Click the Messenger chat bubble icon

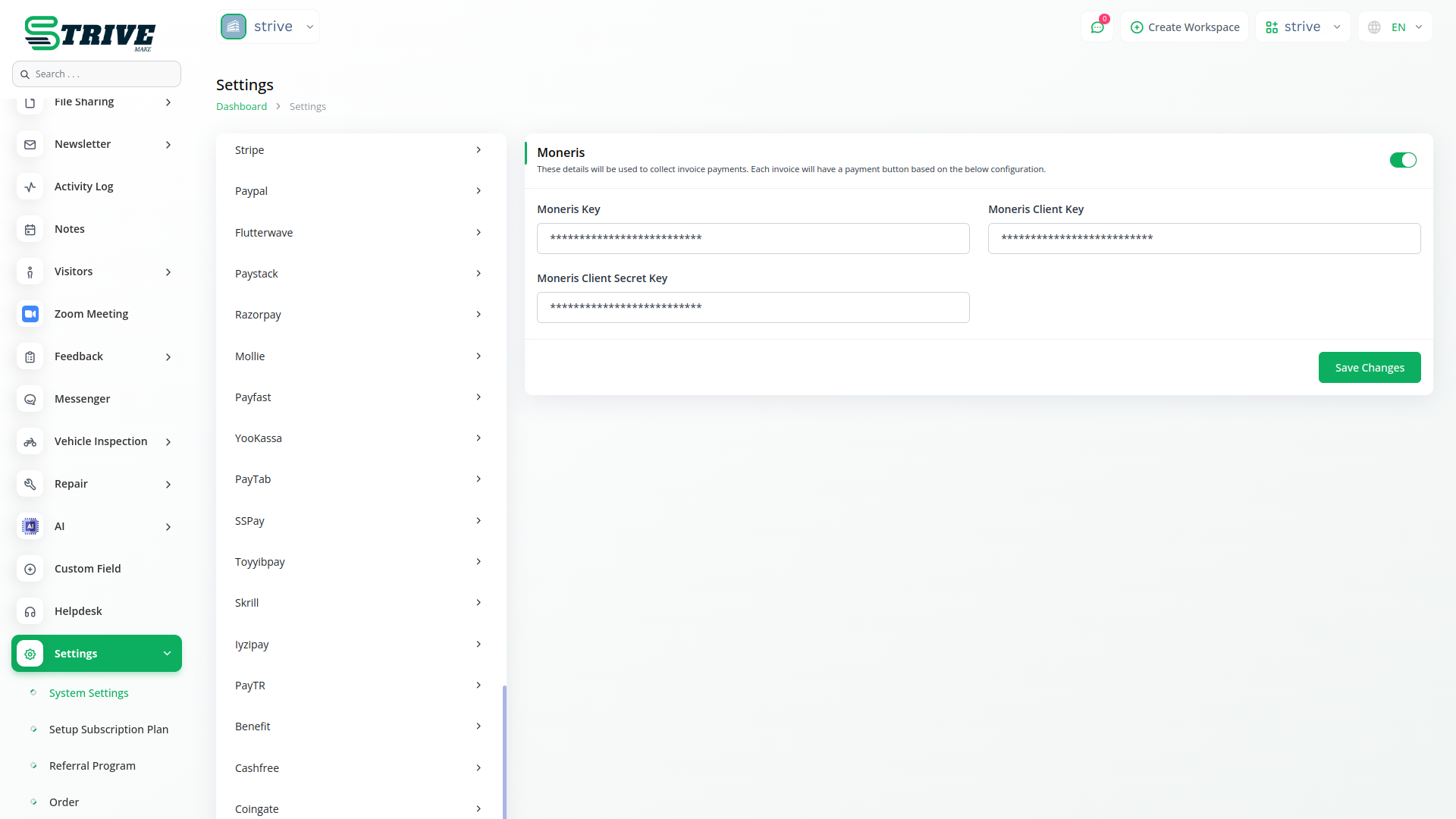tap(30, 399)
